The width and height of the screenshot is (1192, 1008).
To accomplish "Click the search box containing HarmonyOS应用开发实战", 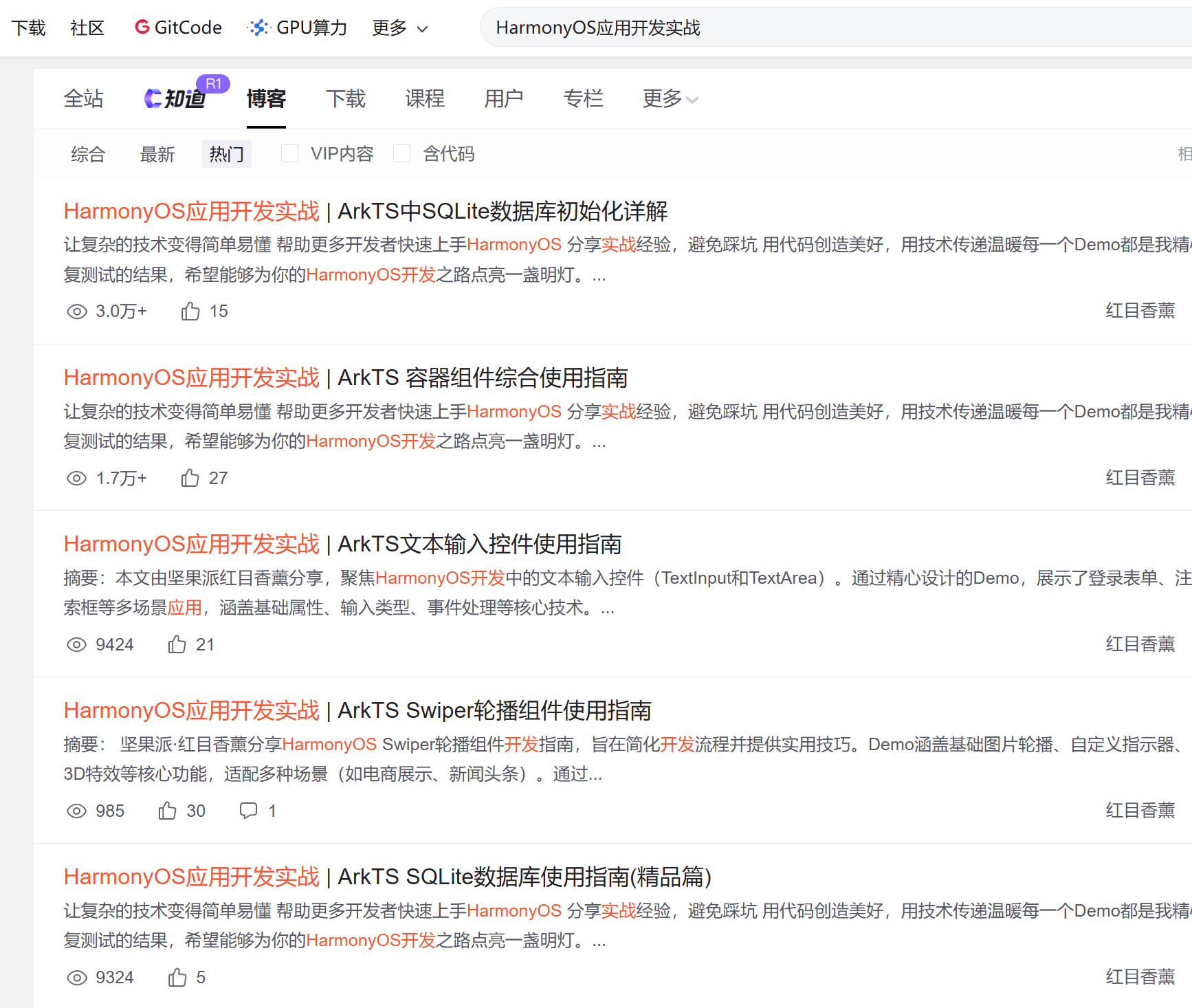I will [835, 28].
